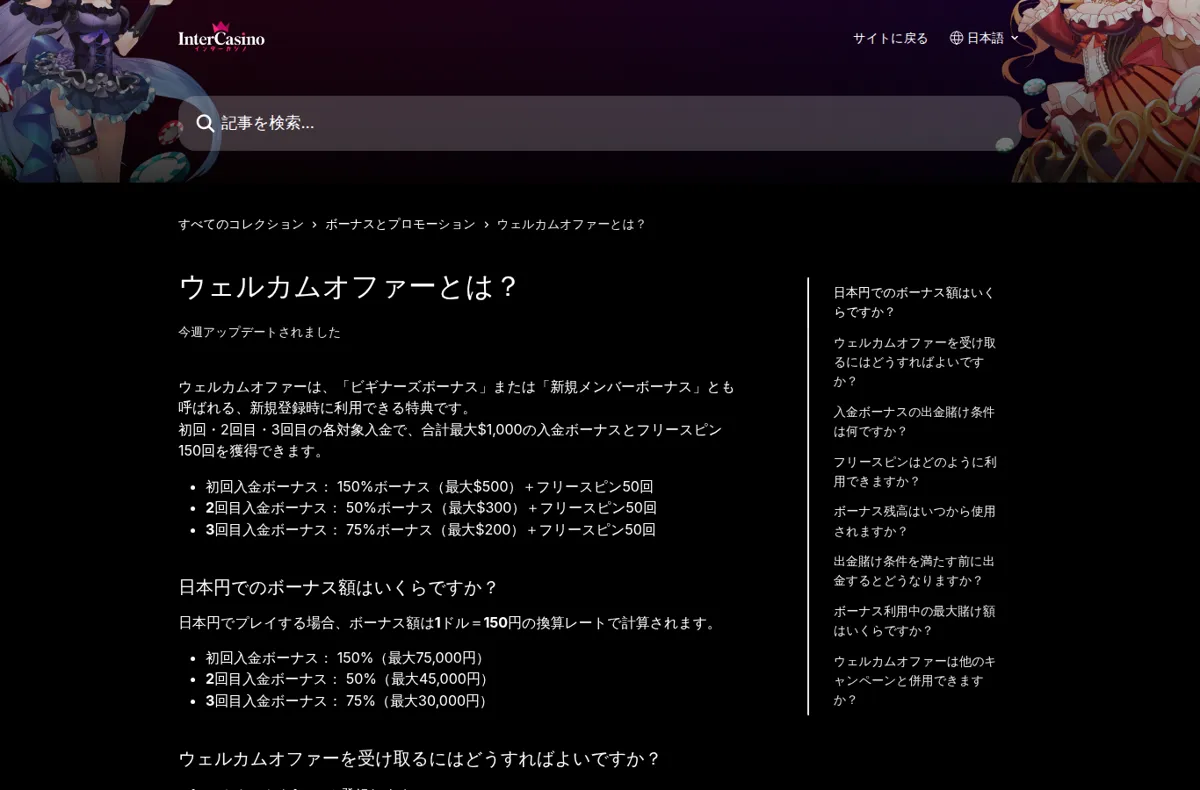Jump to 他のキャンペーンと併用できますか sidebar link

914,680
